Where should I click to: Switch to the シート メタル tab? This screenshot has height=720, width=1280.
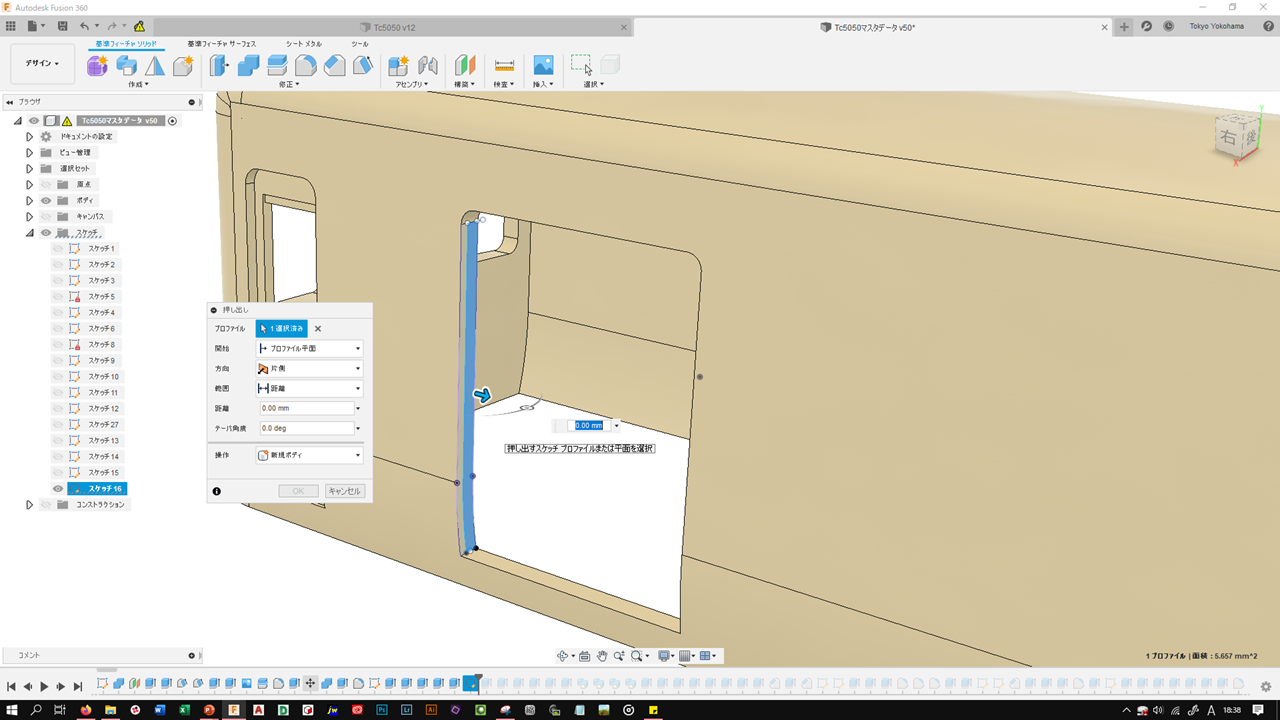pyautogui.click(x=304, y=44)
